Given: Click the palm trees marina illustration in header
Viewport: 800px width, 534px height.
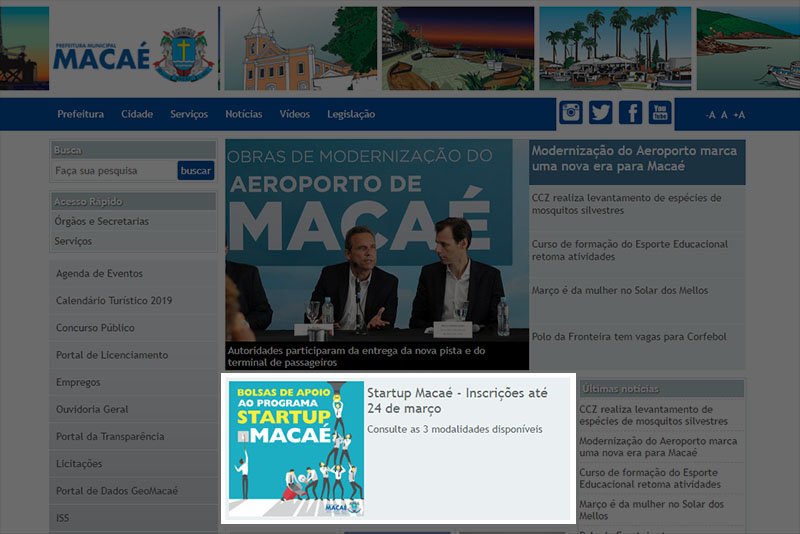Looking at the screenshot, I should pos(615,48).
